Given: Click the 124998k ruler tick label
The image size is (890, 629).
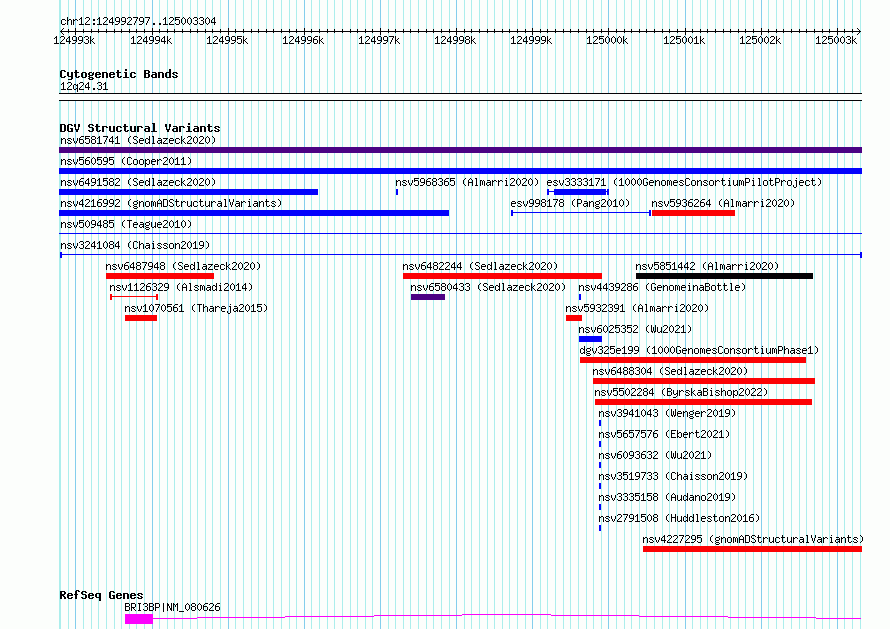Looking at the screenshot, I should [455, 40].
